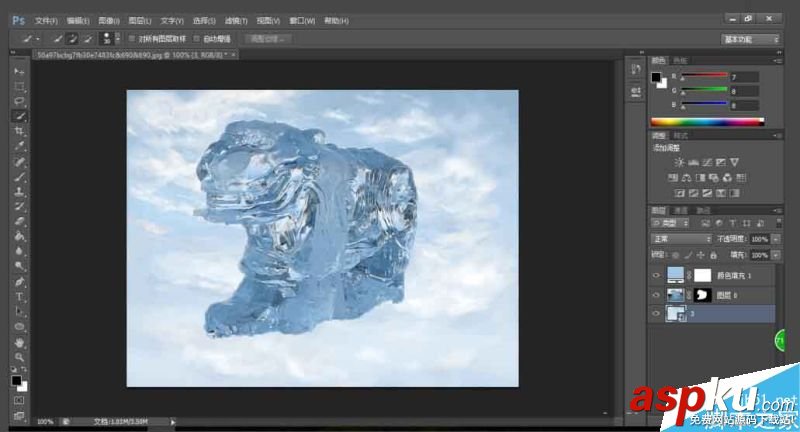Screen dimensions: 800x432
Task: Toggle lock transparent pixels in Layers panel
Action: 676,255
